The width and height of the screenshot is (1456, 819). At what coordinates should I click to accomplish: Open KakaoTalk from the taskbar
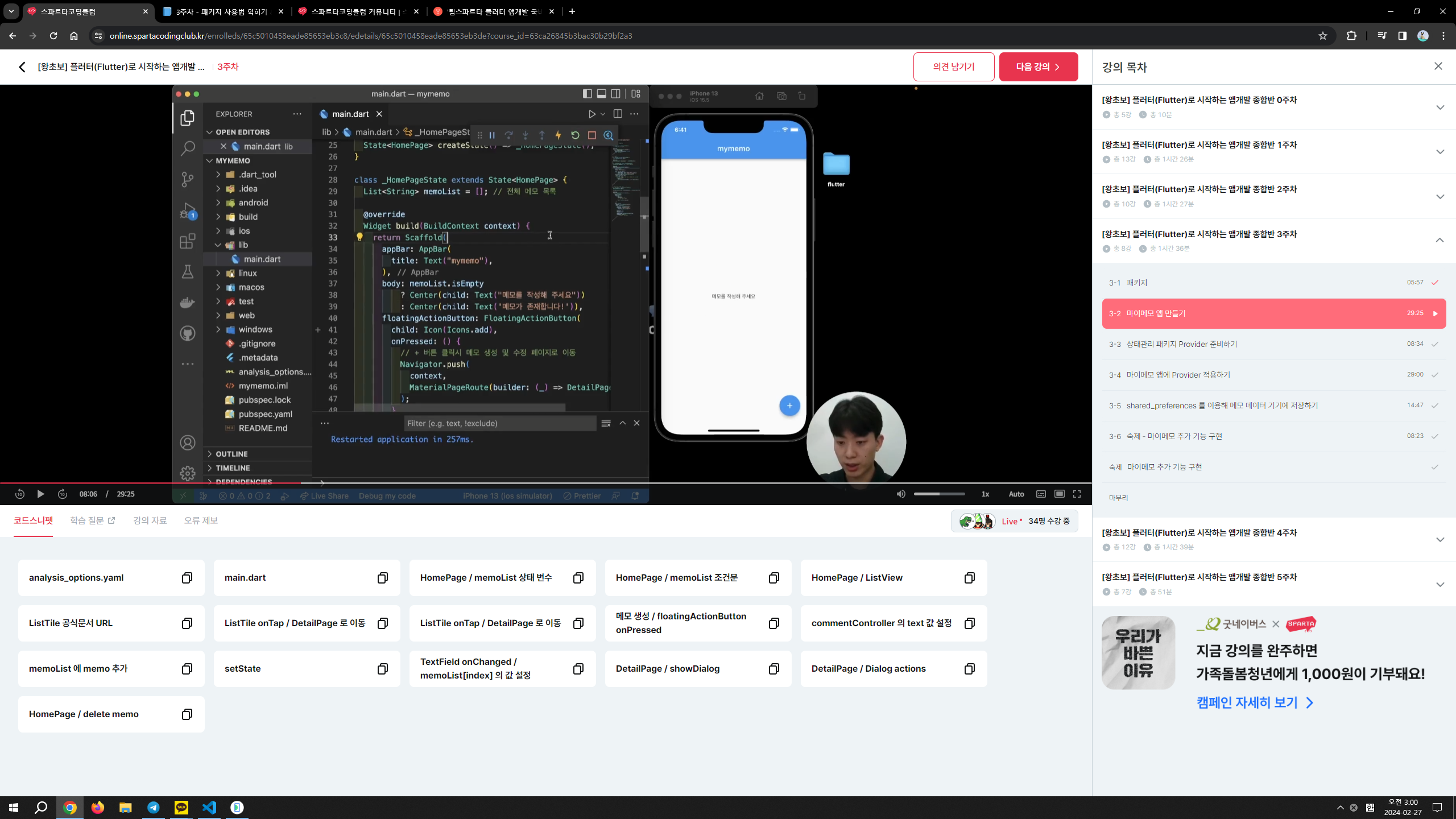[181, 807]
